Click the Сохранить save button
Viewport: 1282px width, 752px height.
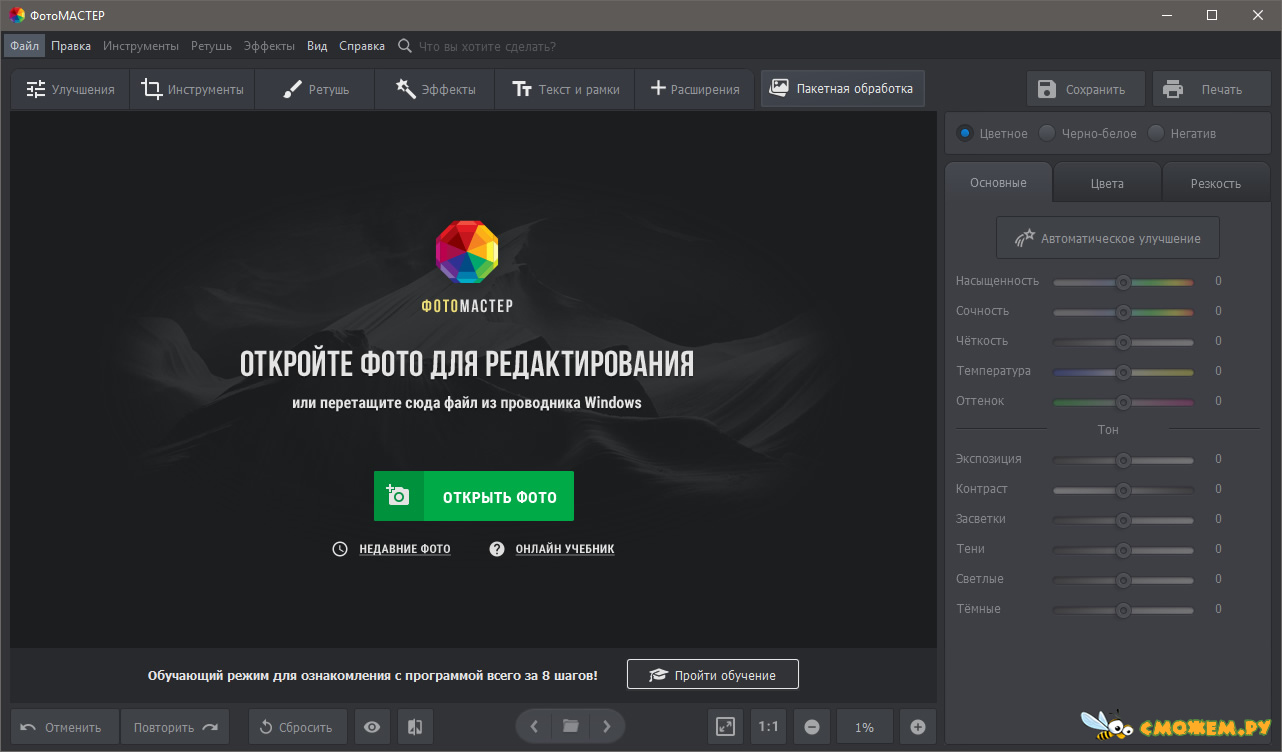pyautogui.click(x=1085, y=89)
